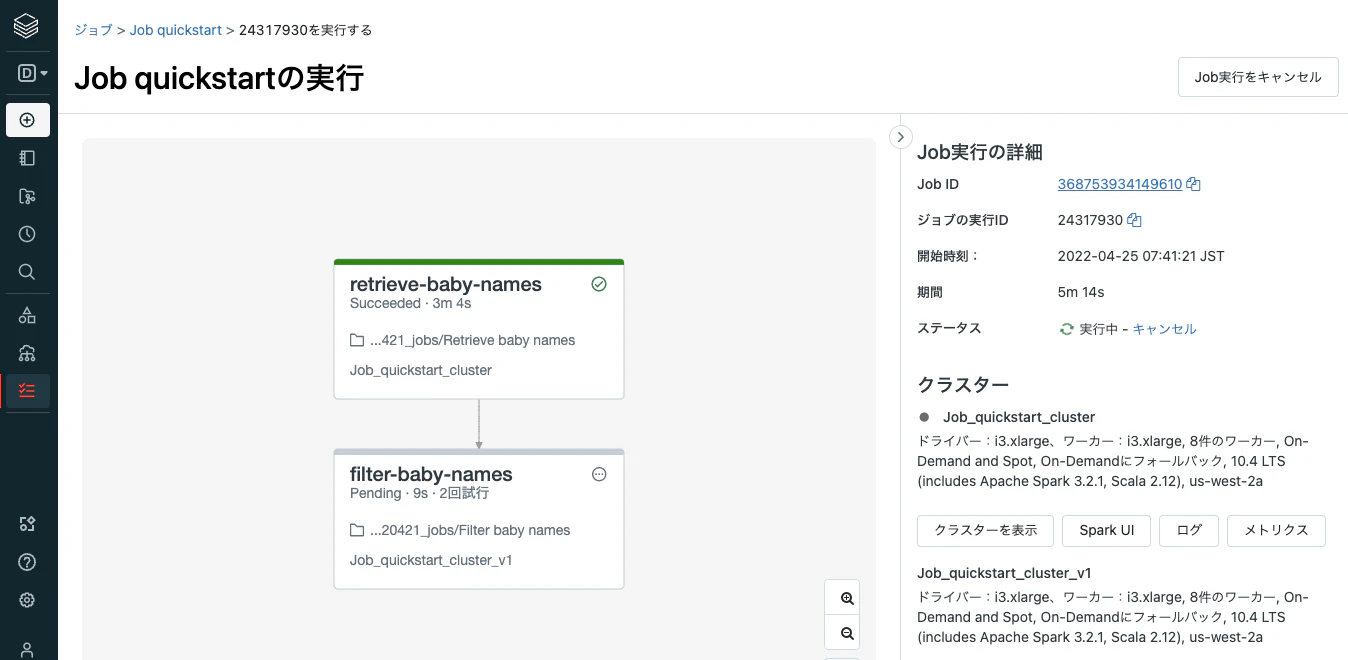Click the キャンセル link next to 実行中
The image size is (1348, 660).
pos(1164,329)
